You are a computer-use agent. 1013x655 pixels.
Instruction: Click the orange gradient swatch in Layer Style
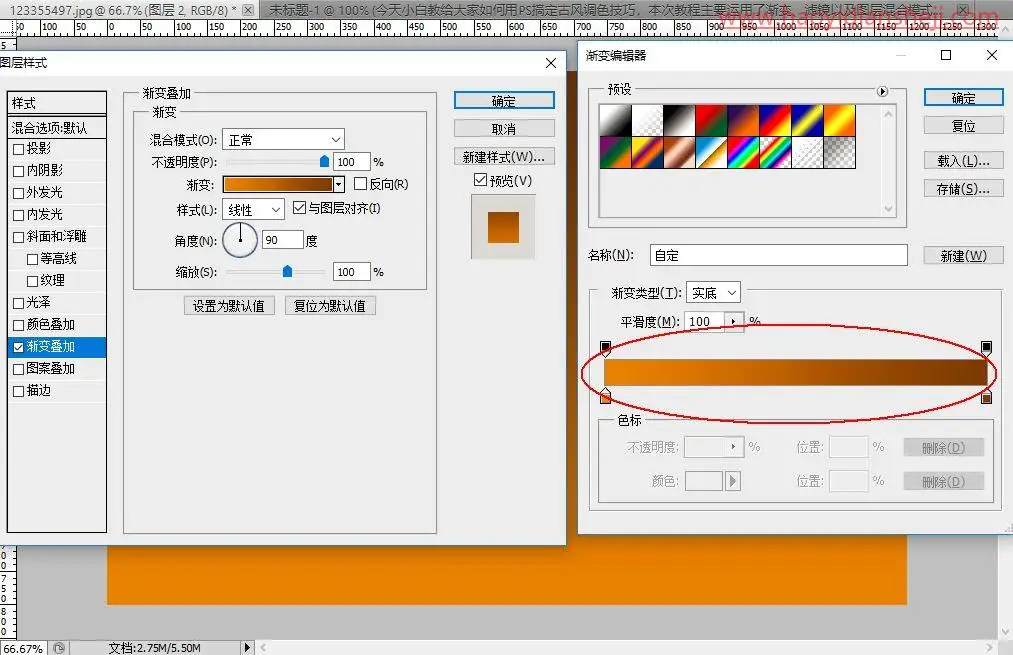tap(278, 185)
